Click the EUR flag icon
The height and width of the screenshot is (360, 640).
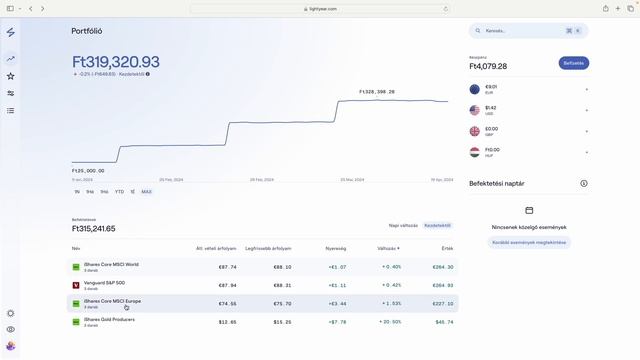coord(475,89)
